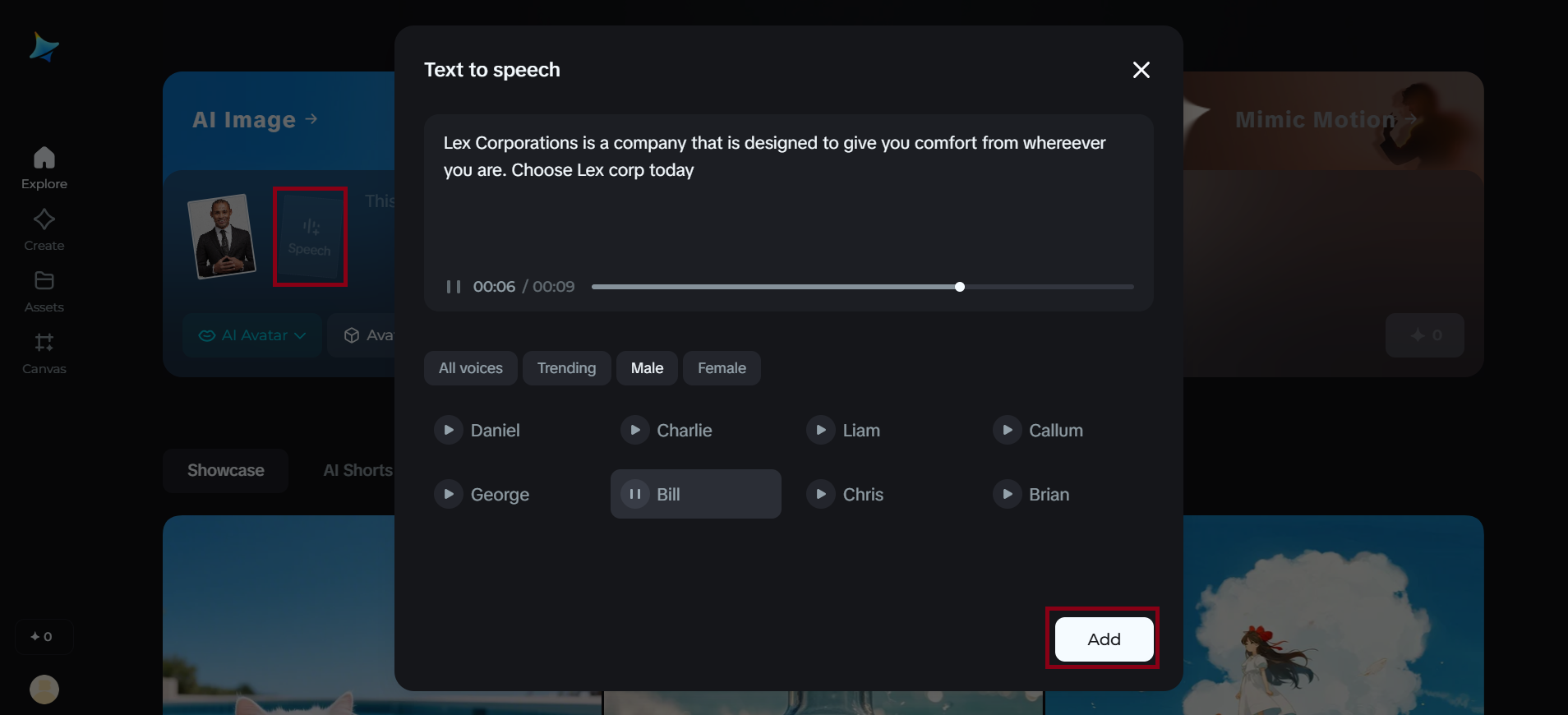Open the AI Avatar dropdown

click(251, 335)
